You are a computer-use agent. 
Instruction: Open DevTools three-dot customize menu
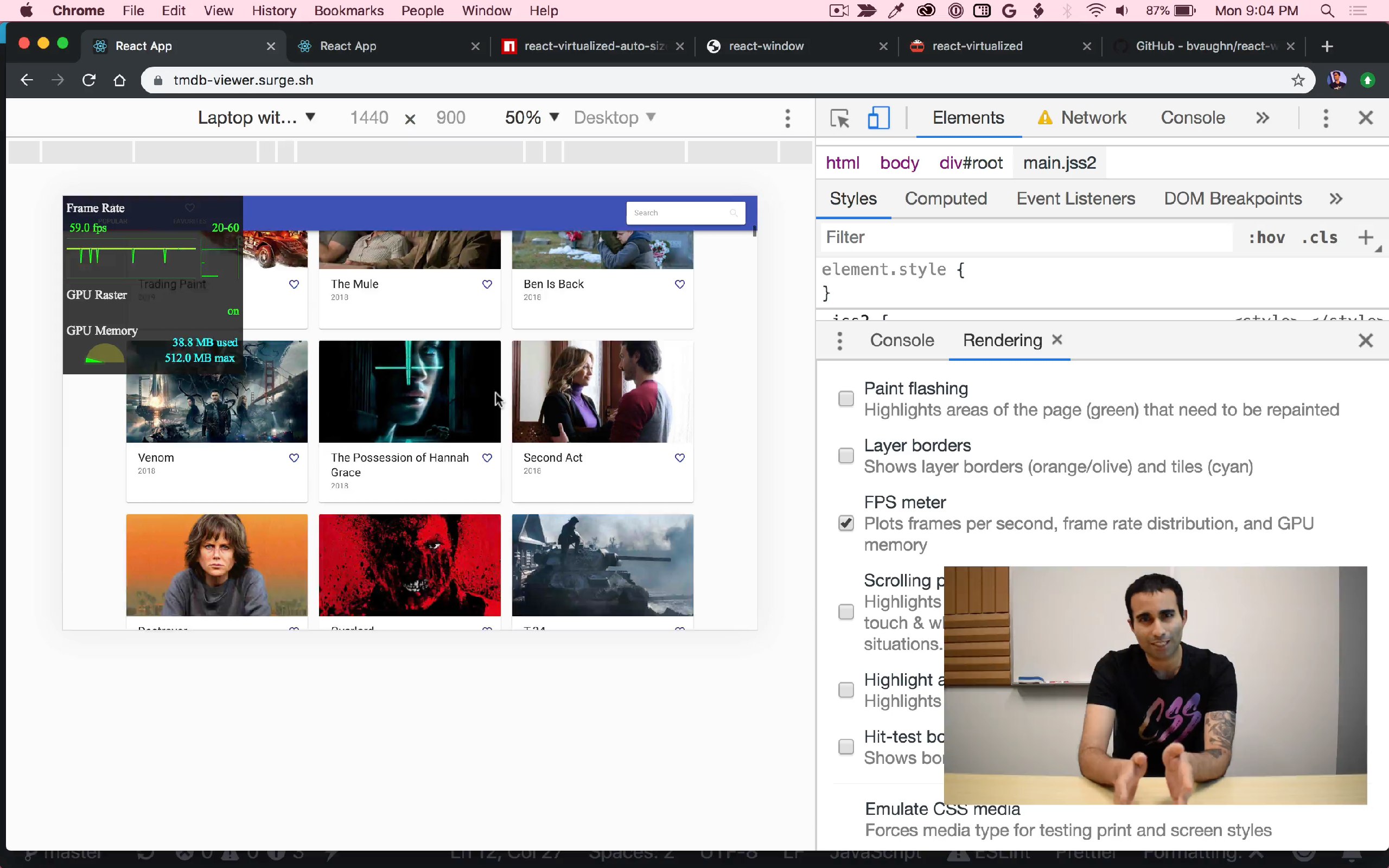point(1326,118)
